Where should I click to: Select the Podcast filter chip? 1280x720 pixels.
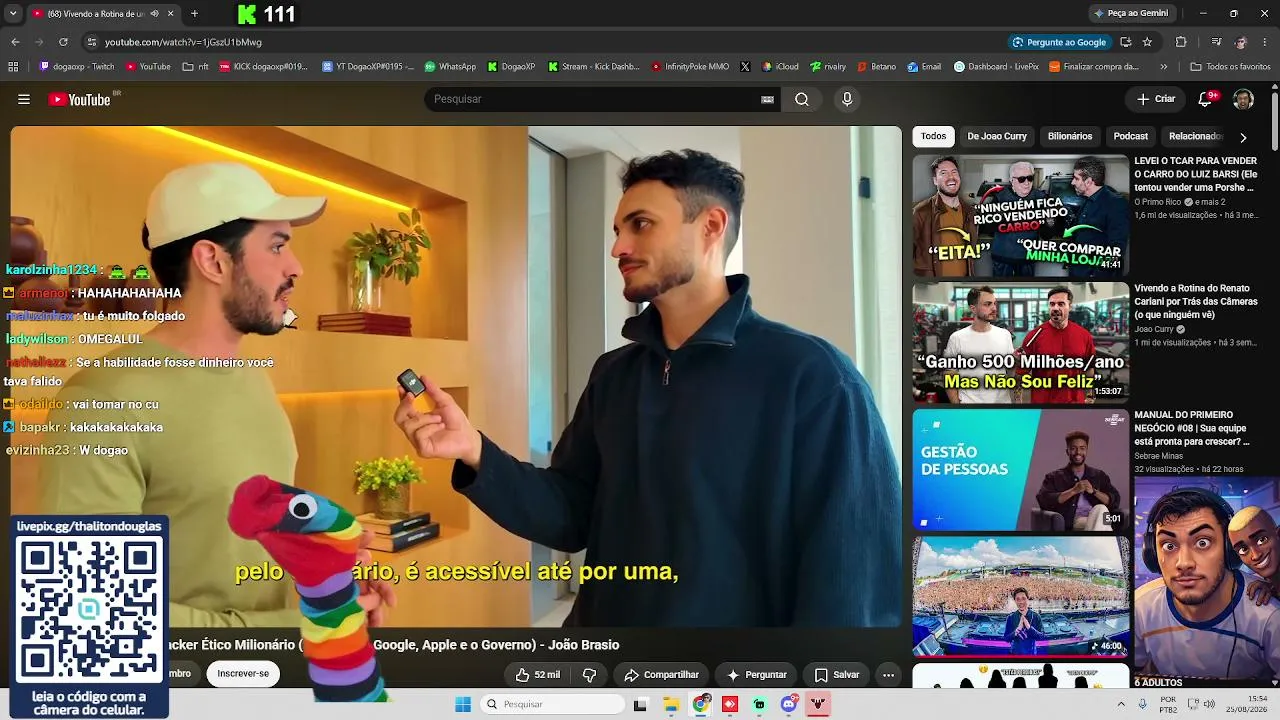(1131, 136)
